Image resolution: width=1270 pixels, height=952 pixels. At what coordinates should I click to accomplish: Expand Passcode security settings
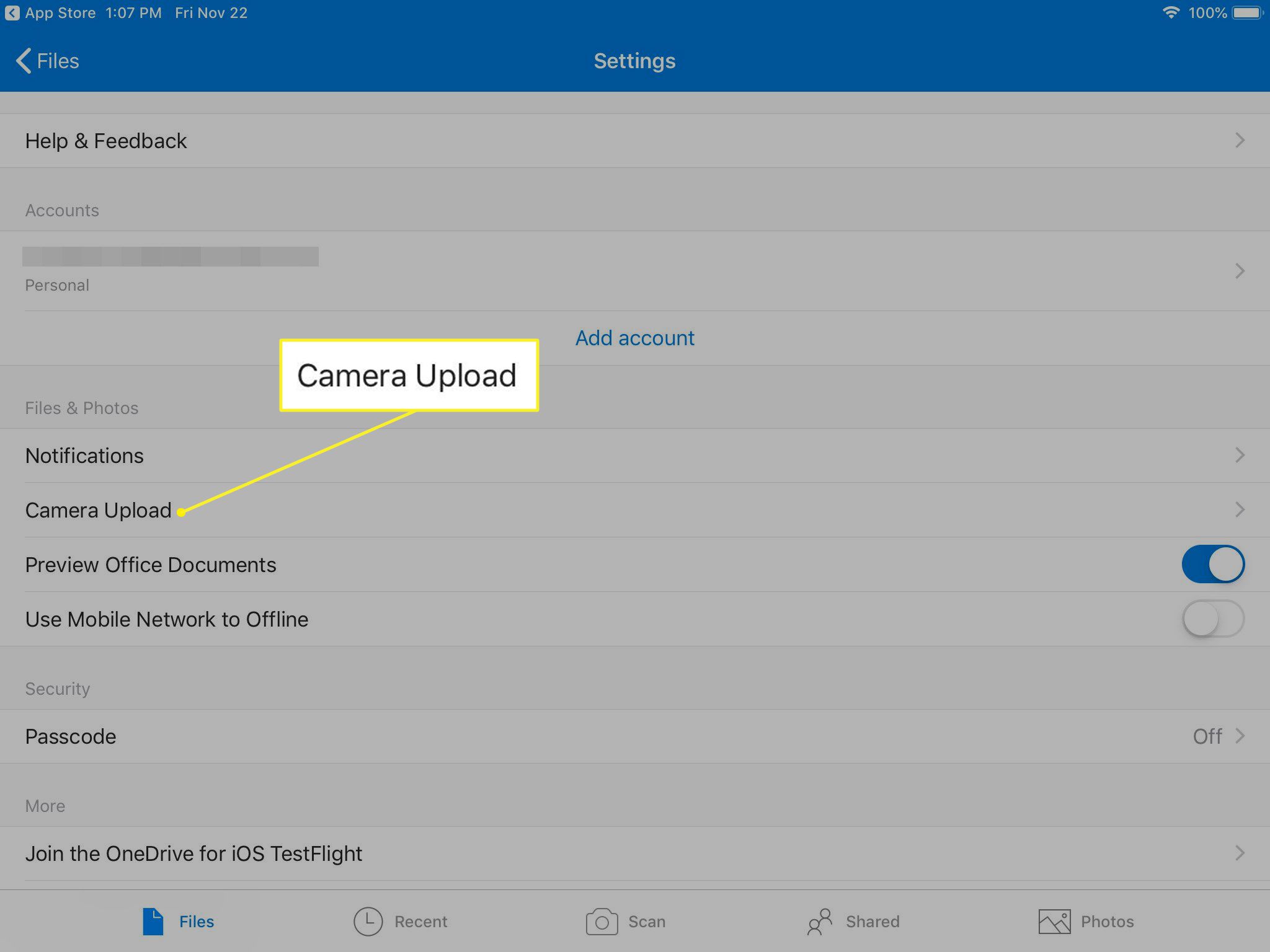[x=635, y=736]
